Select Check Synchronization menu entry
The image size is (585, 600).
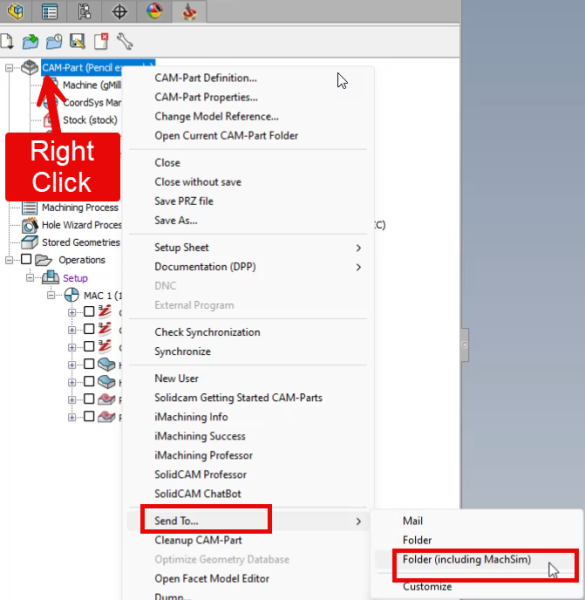(207, 332)
